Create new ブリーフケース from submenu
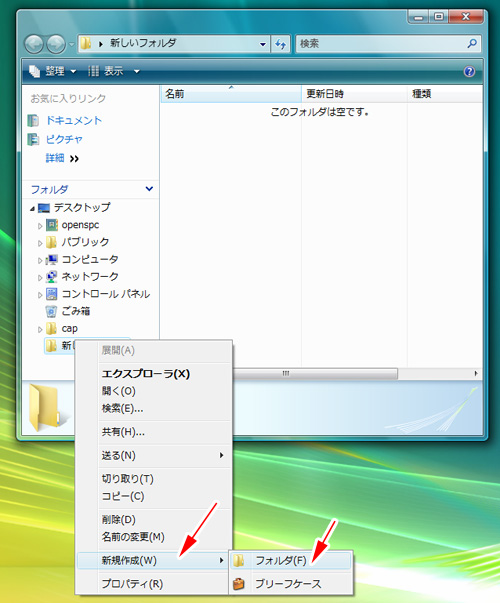 (x=291, y=584)
